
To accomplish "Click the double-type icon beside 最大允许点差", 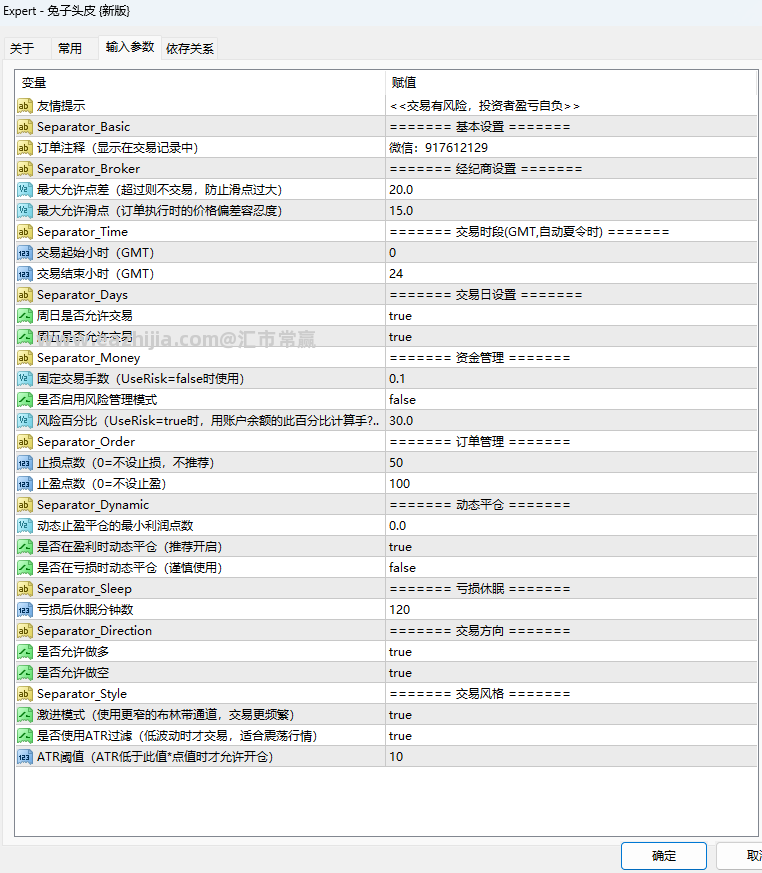I will [x=24, y=189].
